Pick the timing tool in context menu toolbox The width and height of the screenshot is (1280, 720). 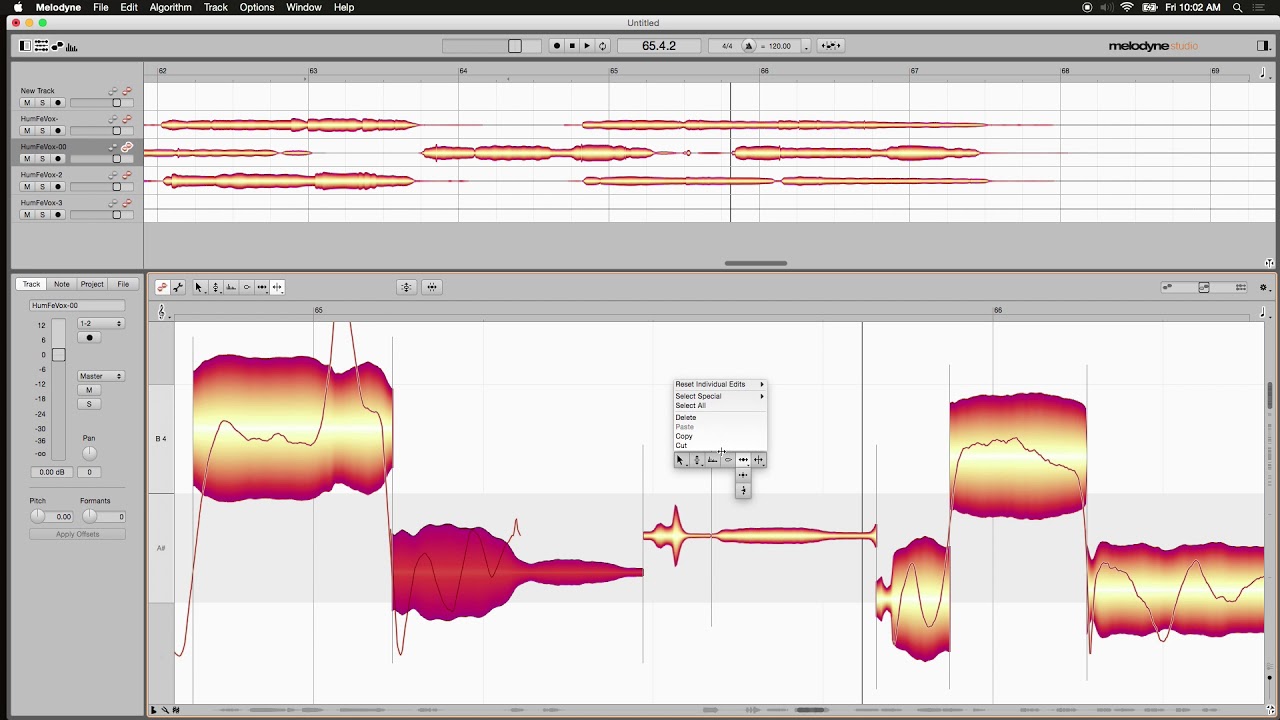(743, 460)
